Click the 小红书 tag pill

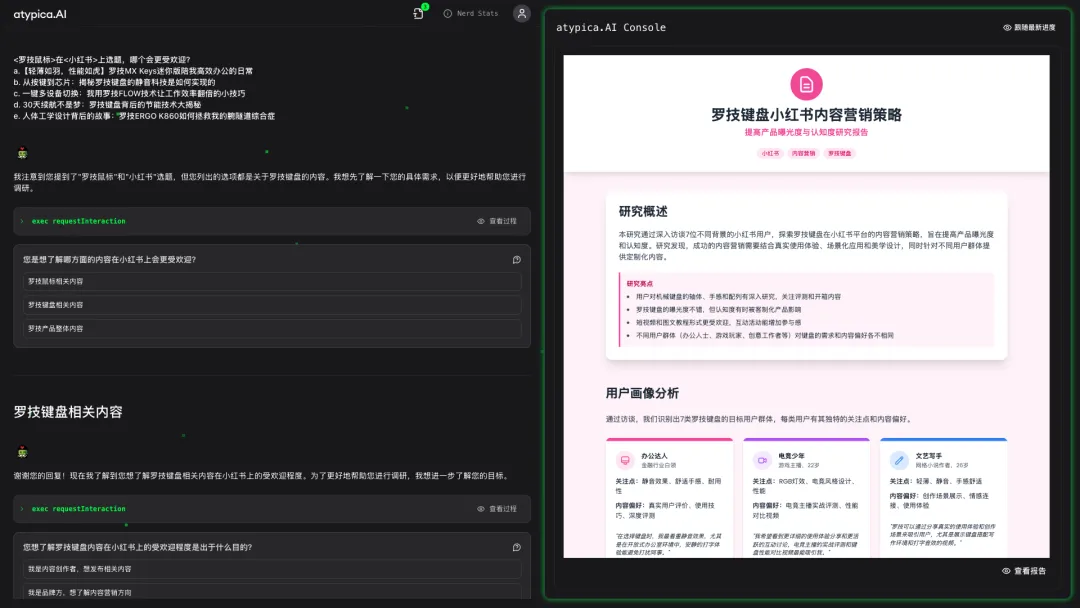770,154
